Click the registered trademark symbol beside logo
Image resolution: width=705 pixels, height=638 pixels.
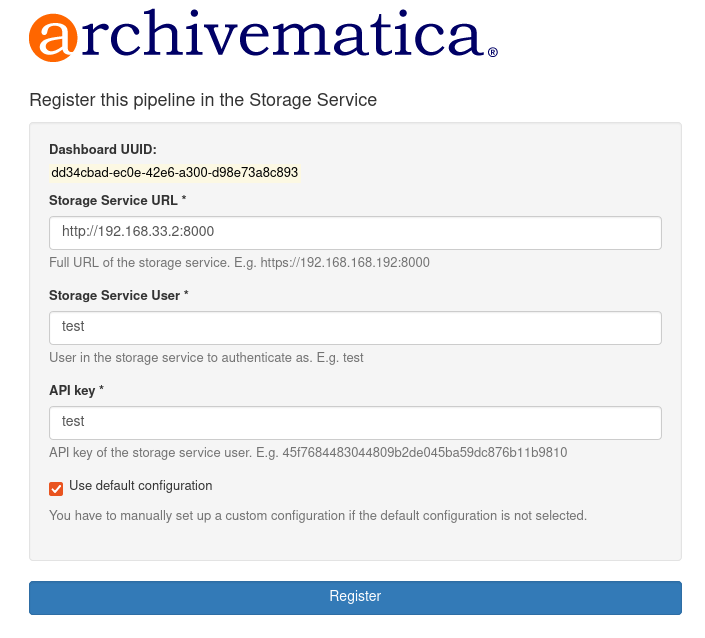(x=492, y=52)
